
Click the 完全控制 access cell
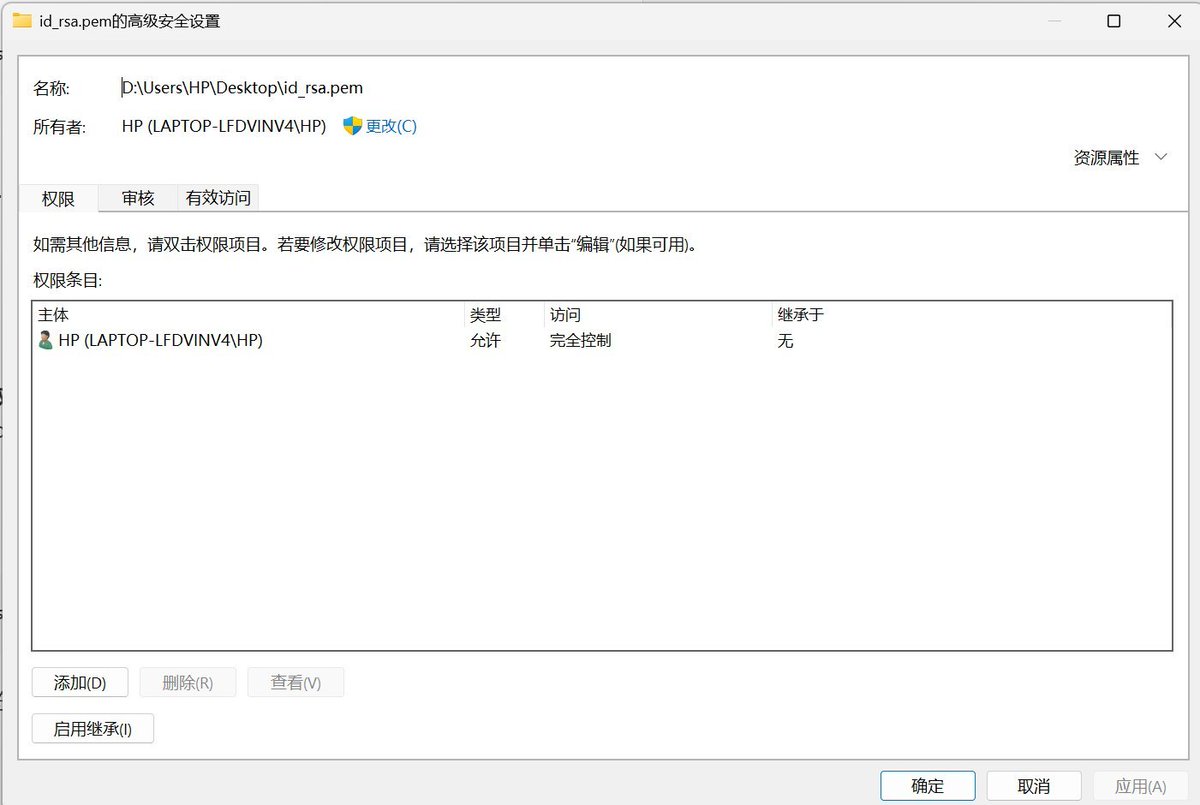pyautogui.click(x=580, y=341)
